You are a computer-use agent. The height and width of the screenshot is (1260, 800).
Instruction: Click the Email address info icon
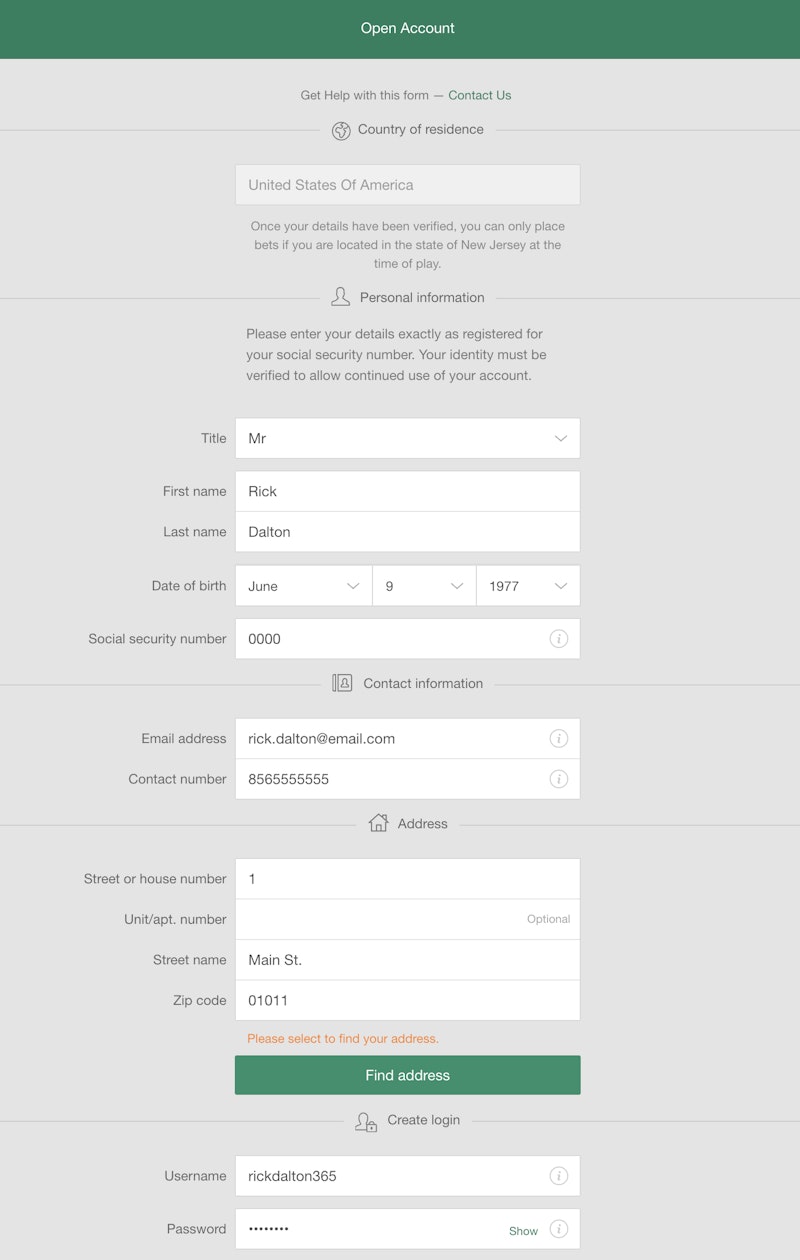tap(559, 739)
